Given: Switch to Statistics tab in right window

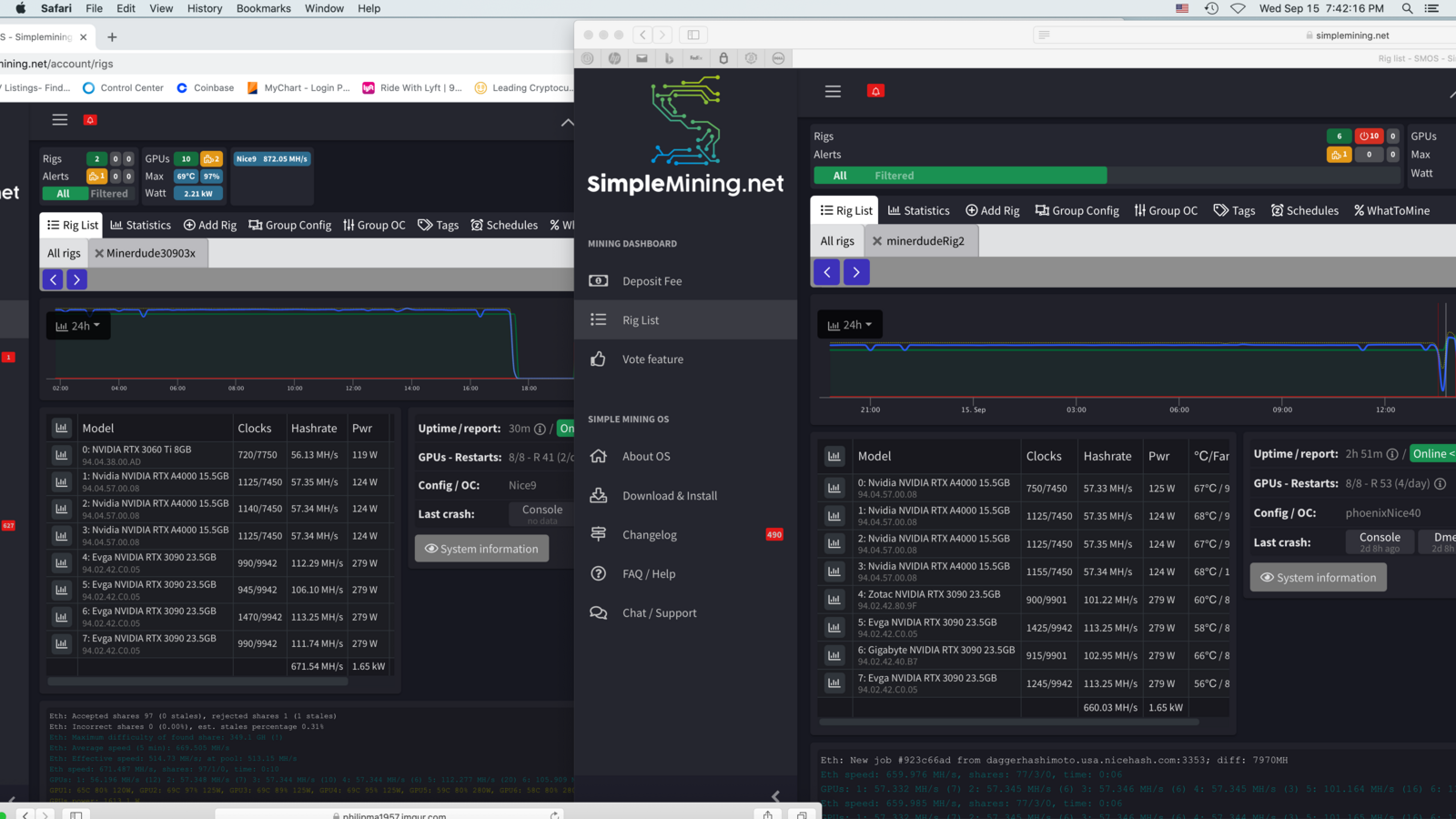Looking at the screenshot, I should tap(918, 210).
